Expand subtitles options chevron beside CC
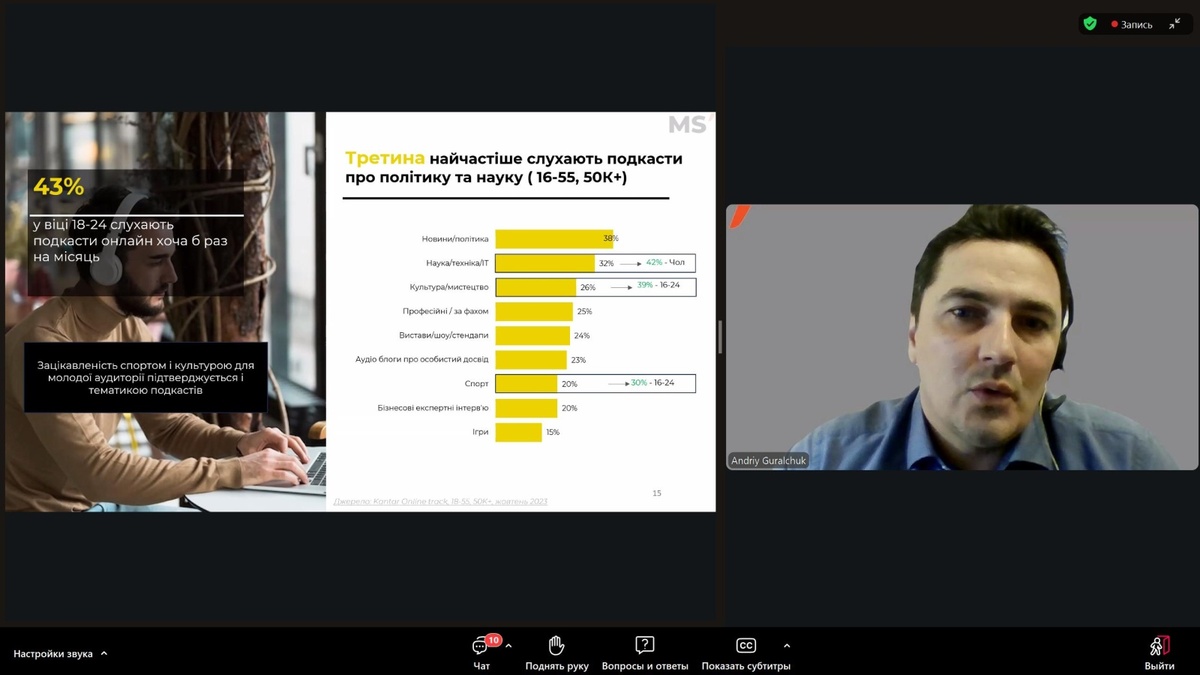This screenshot has height=675, width=1200. coord(787,645)
